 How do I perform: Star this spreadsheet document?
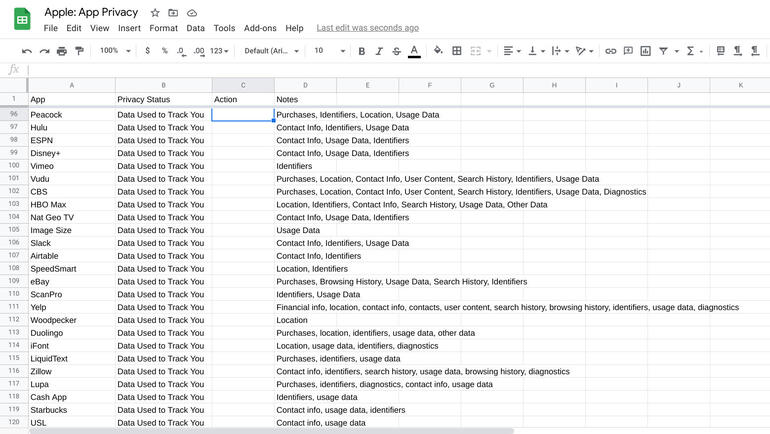pyautogui.click(x=154, y=13)
